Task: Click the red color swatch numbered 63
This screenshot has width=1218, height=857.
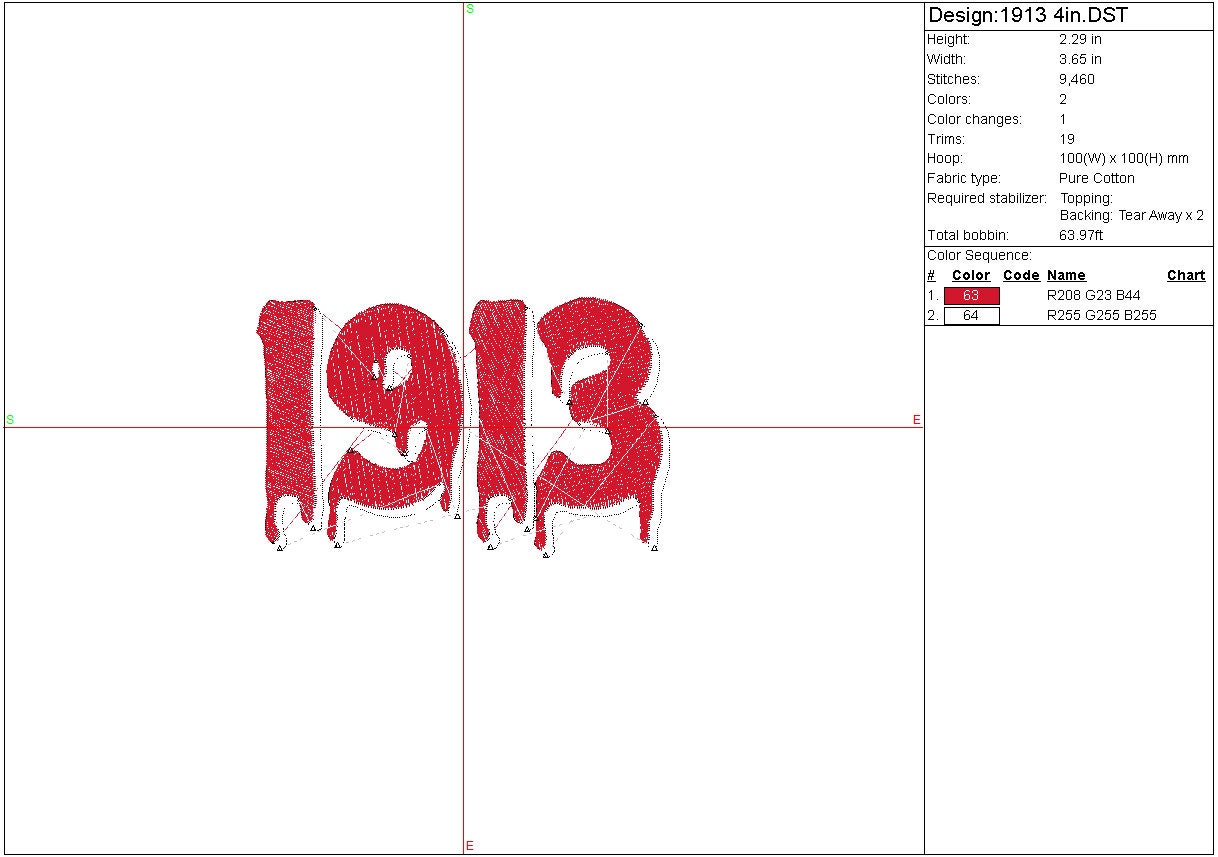Action: 971,296
